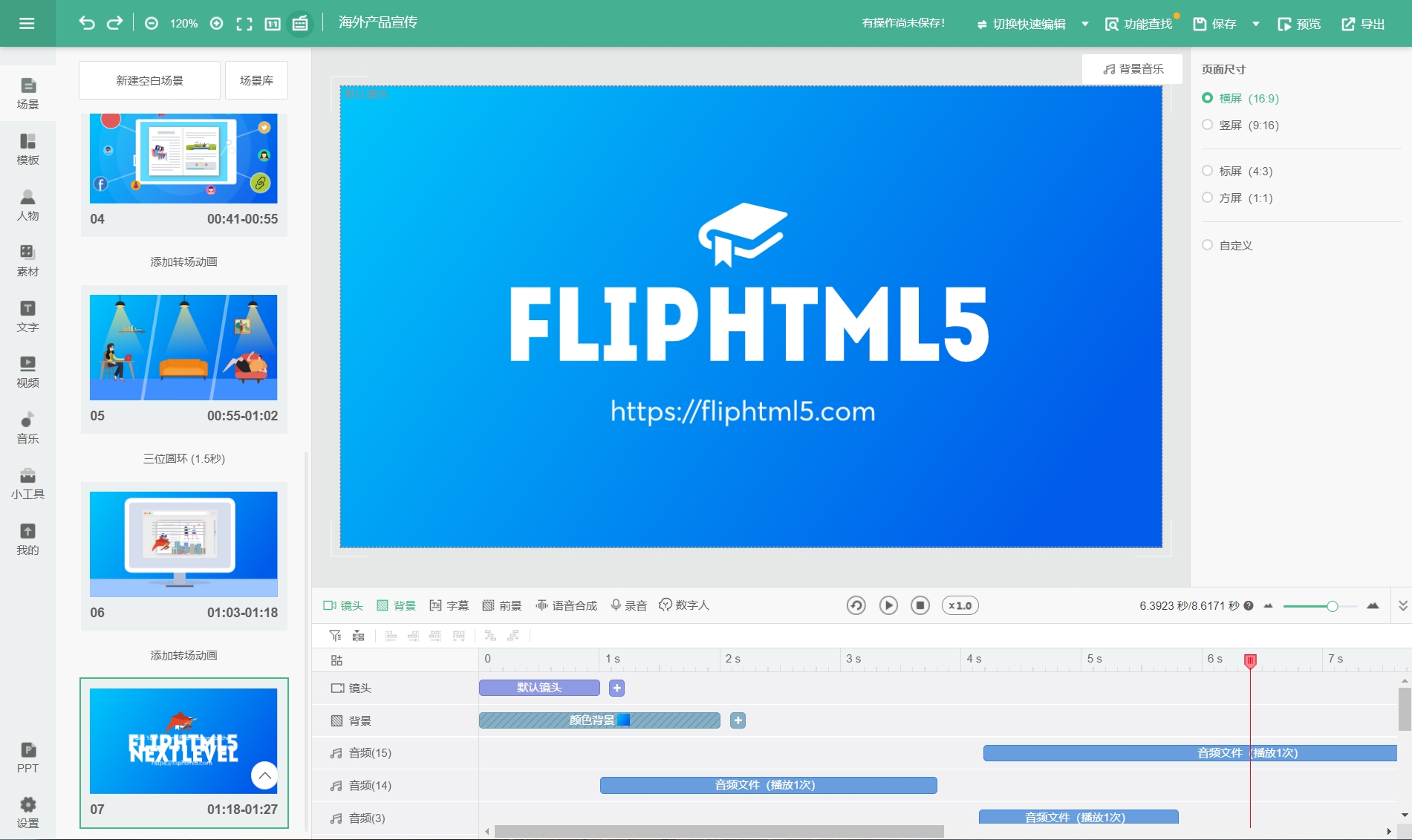Open the 视频 video sidebar panel
The height and width of the screenshot is (840, 1412).
(27, 373)
